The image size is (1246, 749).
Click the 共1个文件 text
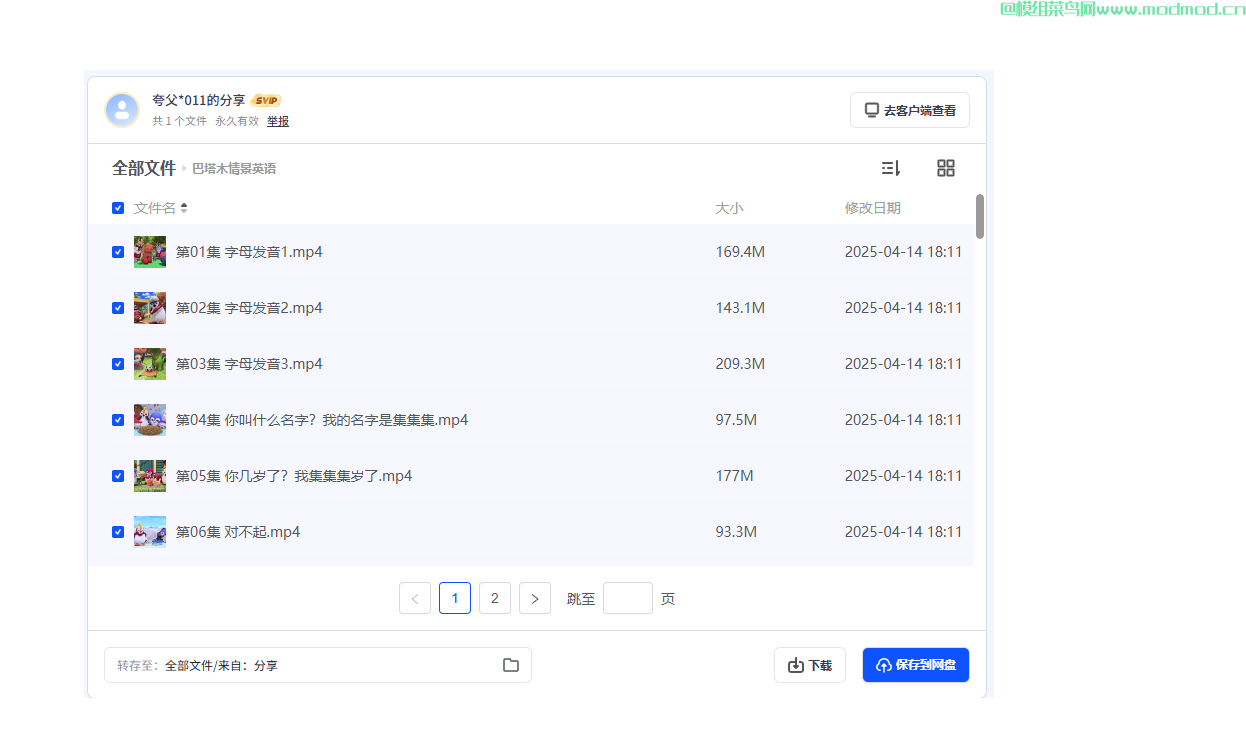(179, 121)
